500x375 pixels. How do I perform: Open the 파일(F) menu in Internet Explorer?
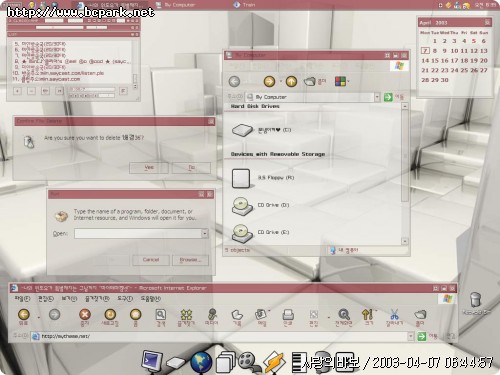click(22, 299)
